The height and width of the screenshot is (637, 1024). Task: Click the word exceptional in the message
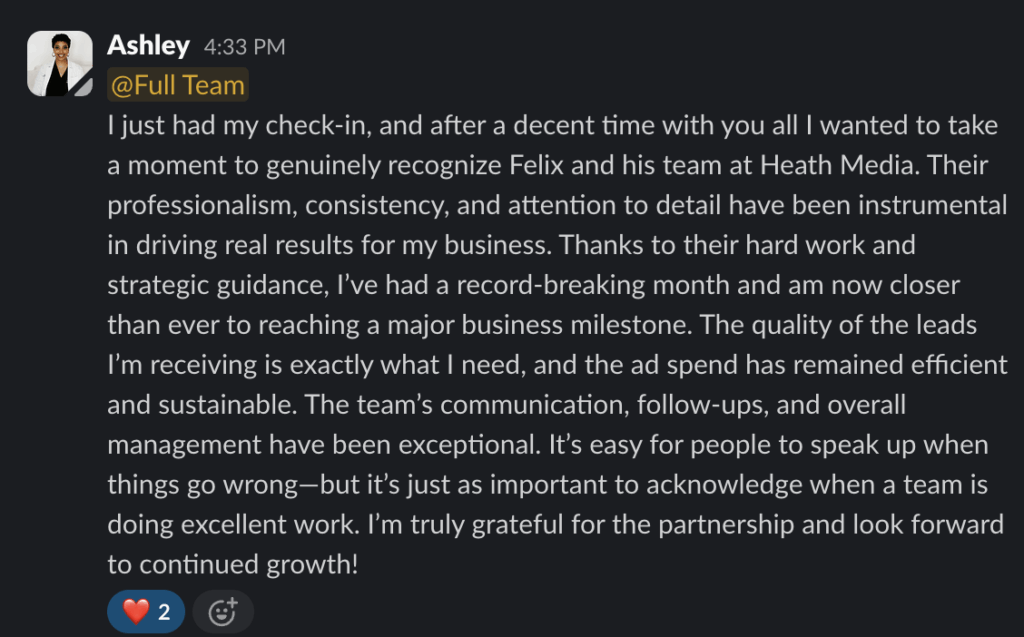click(470, 445)
